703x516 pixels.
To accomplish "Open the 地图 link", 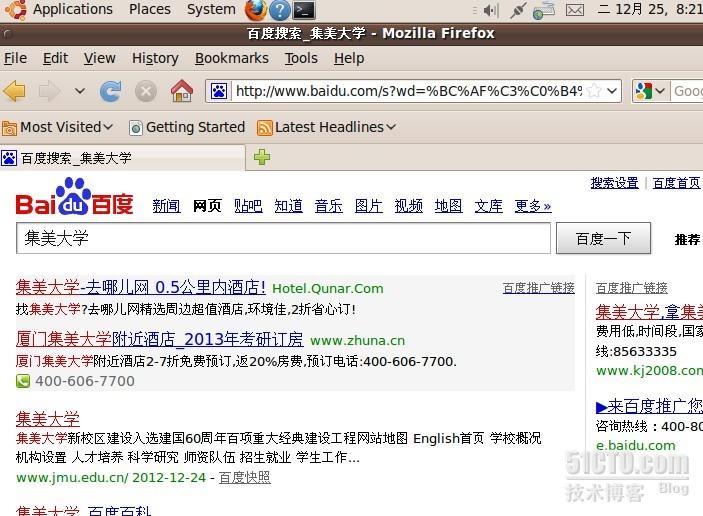I will coord(448,206).
